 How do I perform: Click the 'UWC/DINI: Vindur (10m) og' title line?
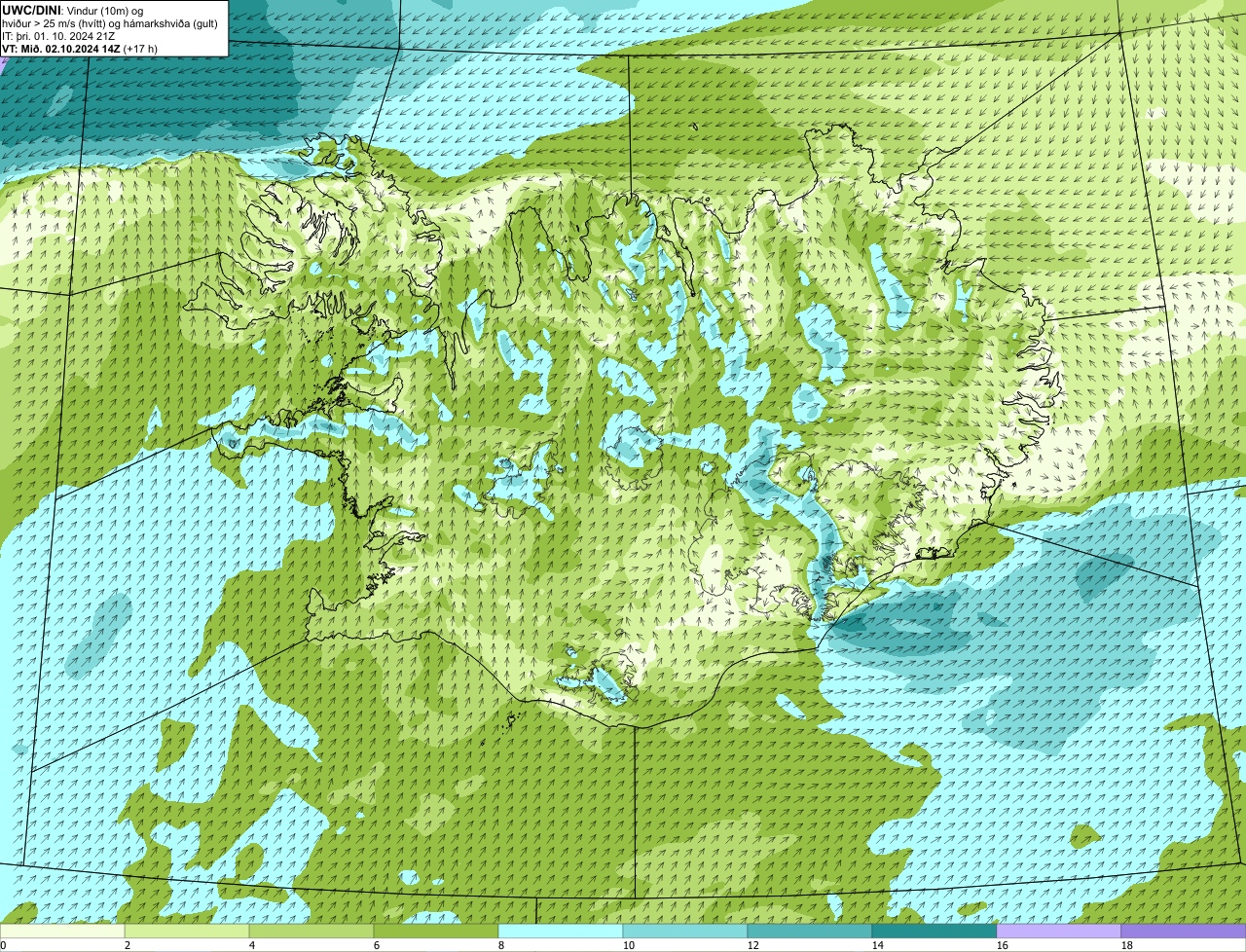(x=72, y=10)
